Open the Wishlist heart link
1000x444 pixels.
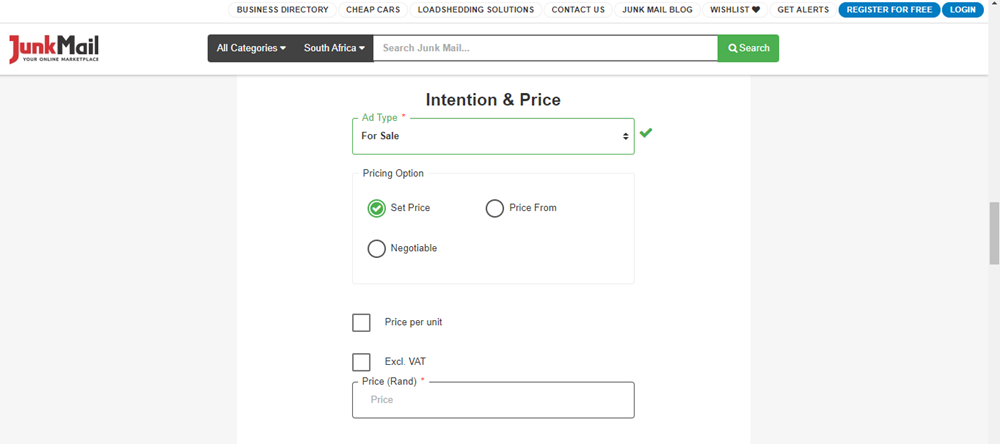(x=735, y=10)
